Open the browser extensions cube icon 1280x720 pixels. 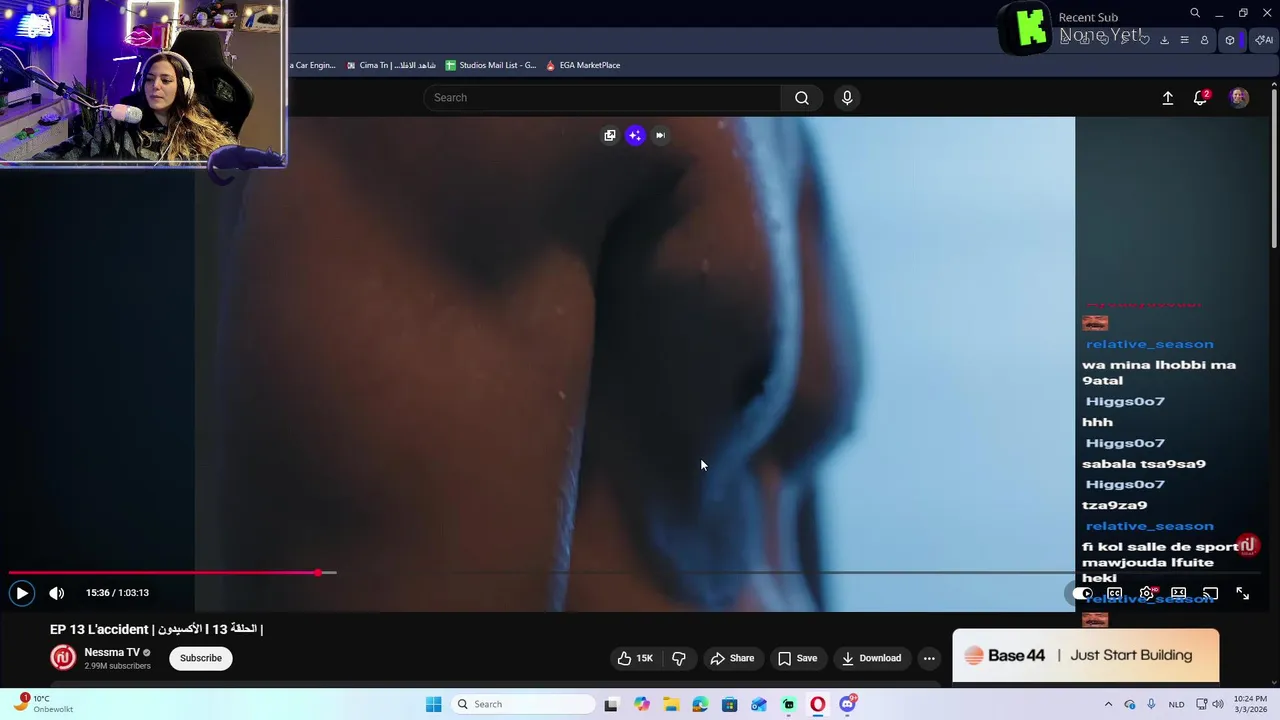tap(1230, 40)
